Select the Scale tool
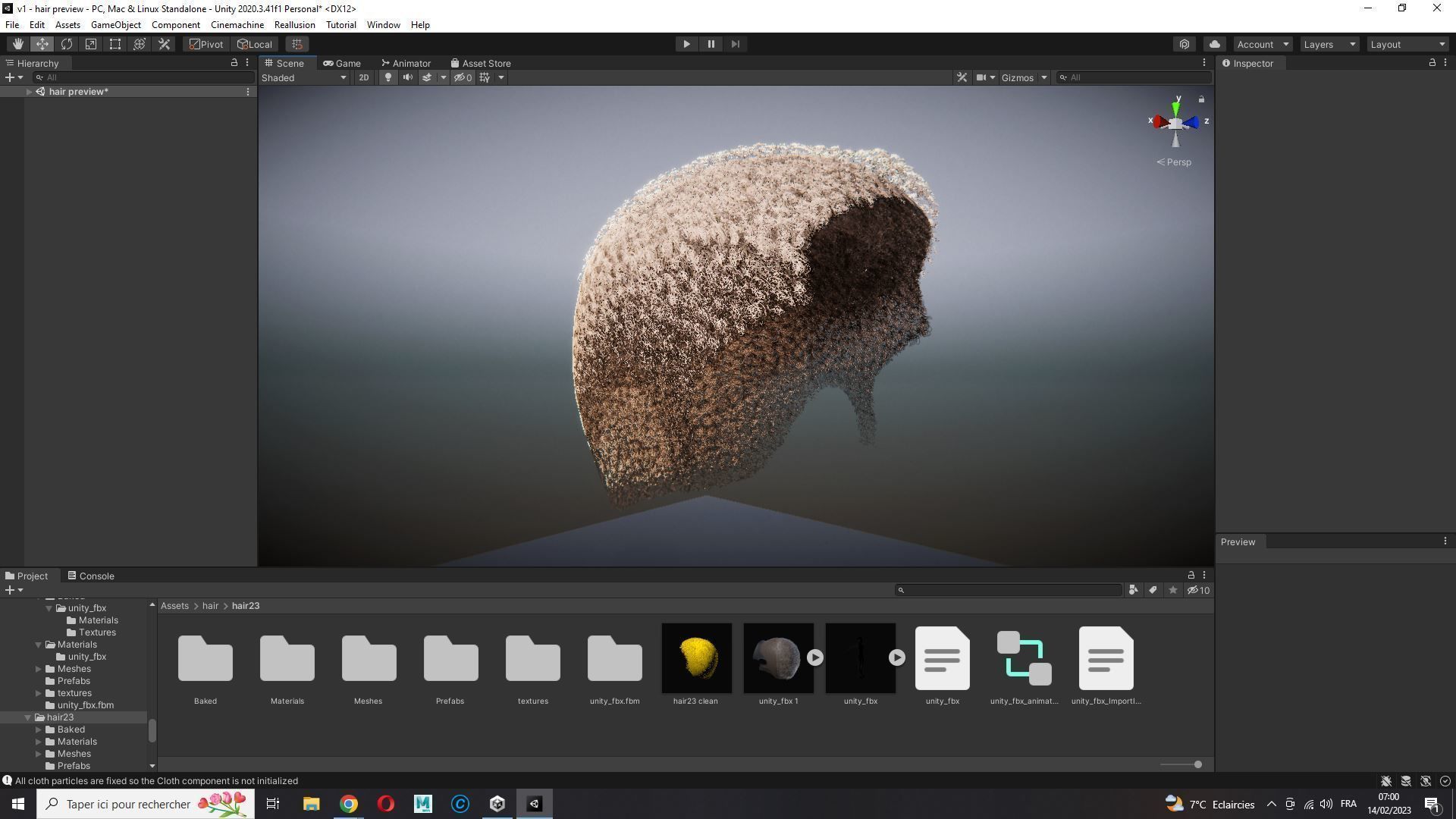 point(91,44)
